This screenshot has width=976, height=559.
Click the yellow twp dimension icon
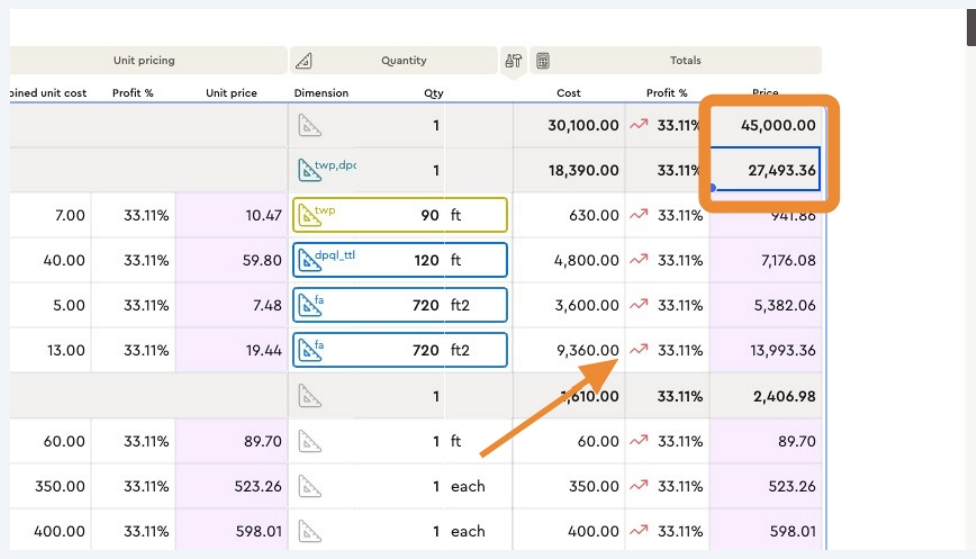coord(310,215)
